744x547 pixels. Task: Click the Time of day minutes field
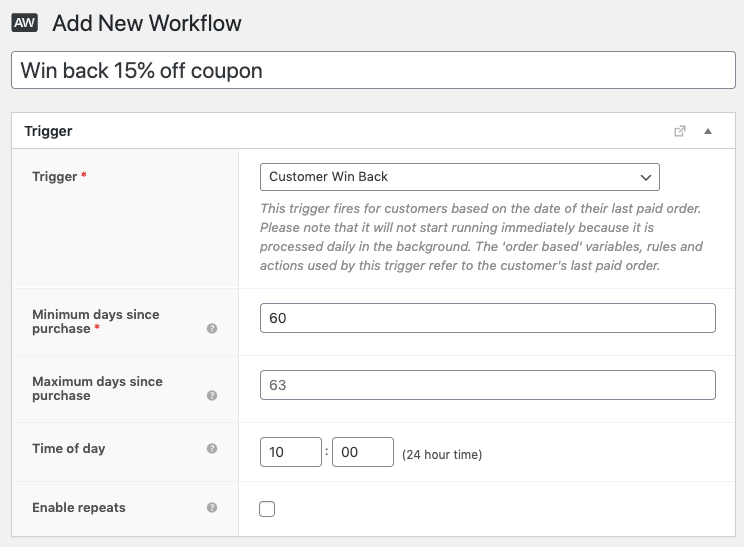363,452
